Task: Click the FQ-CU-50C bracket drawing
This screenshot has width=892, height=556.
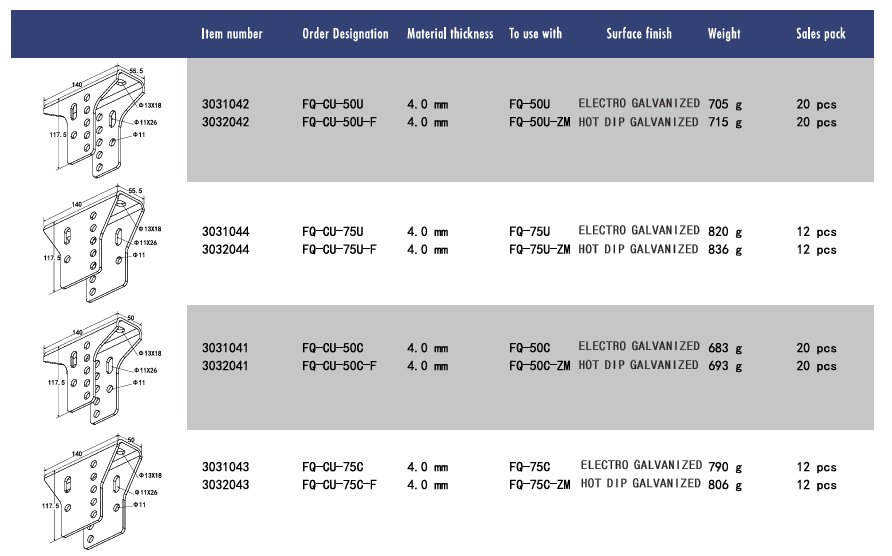Action: pos(102,368)
